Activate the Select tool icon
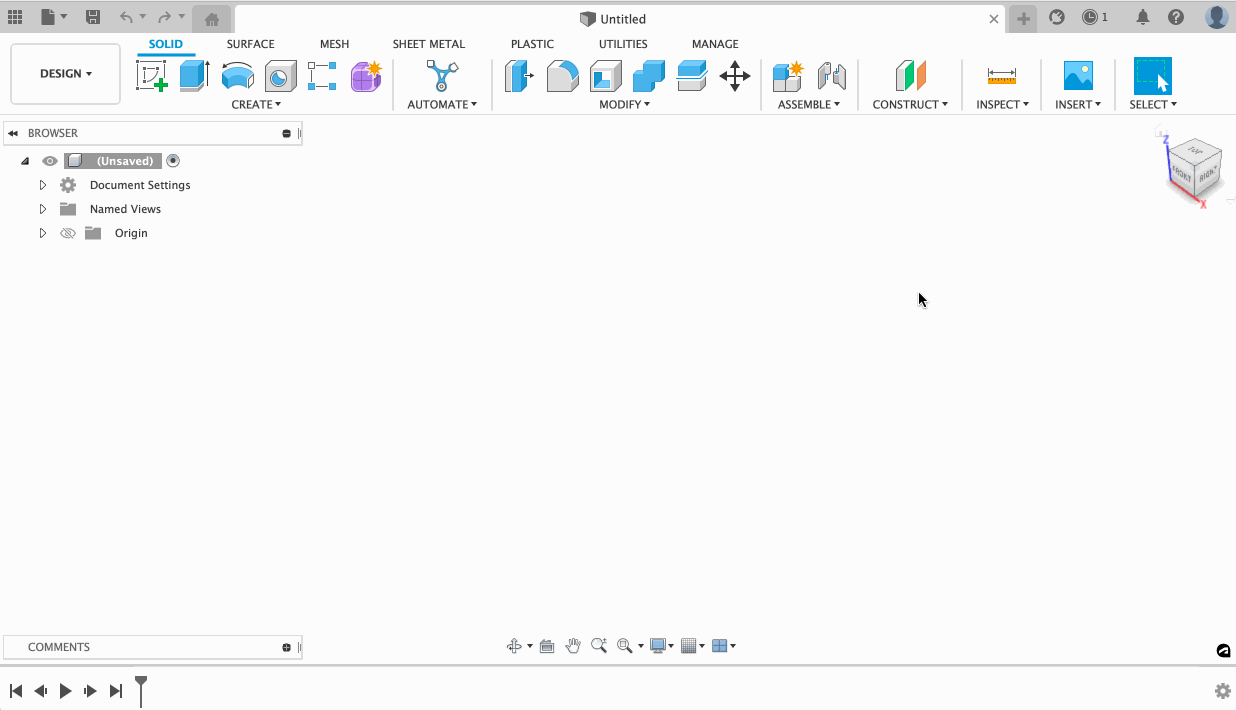 coord(1152,76)
